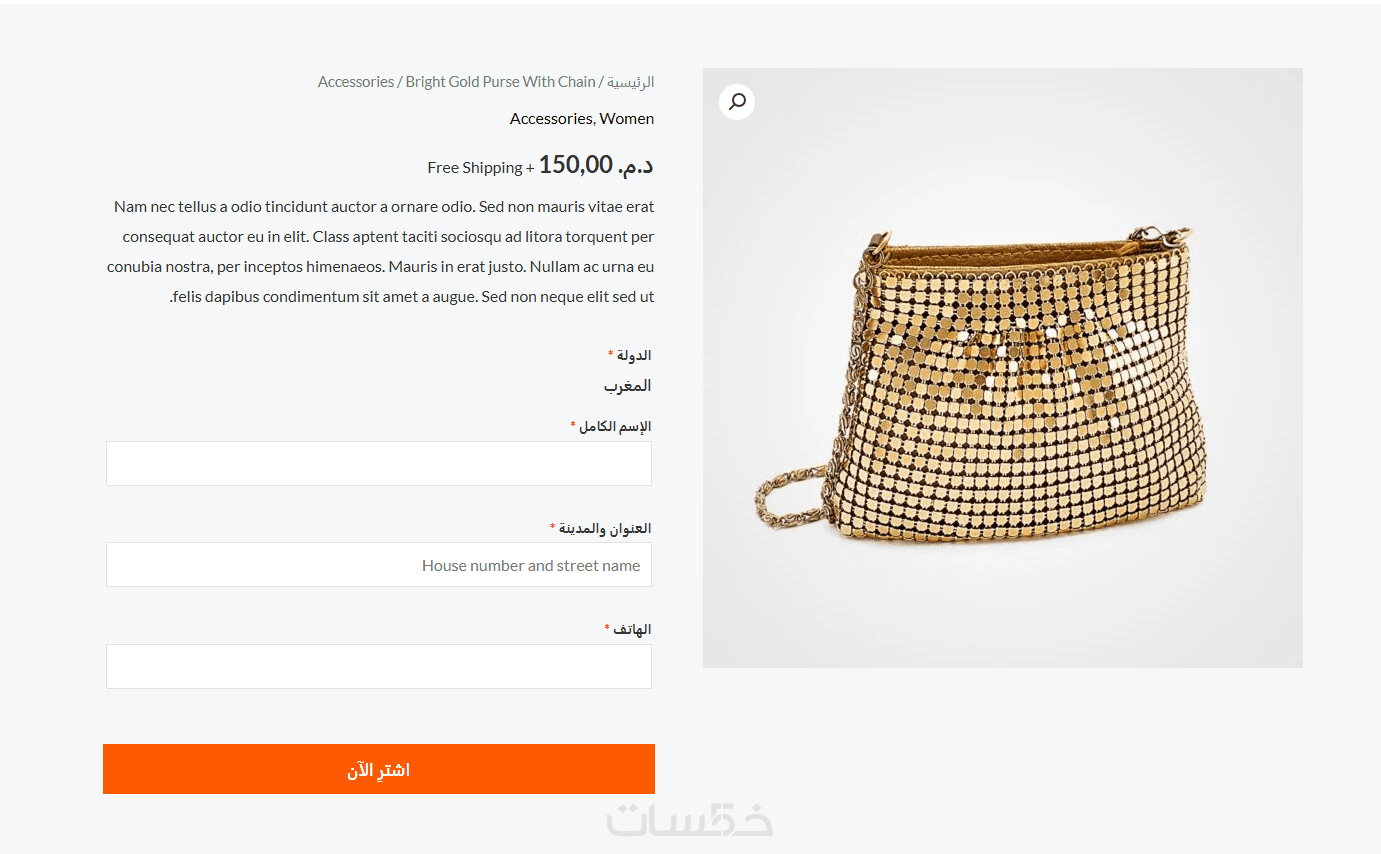
Task: Click the Free Shipping text
Action: pos(475,168)
